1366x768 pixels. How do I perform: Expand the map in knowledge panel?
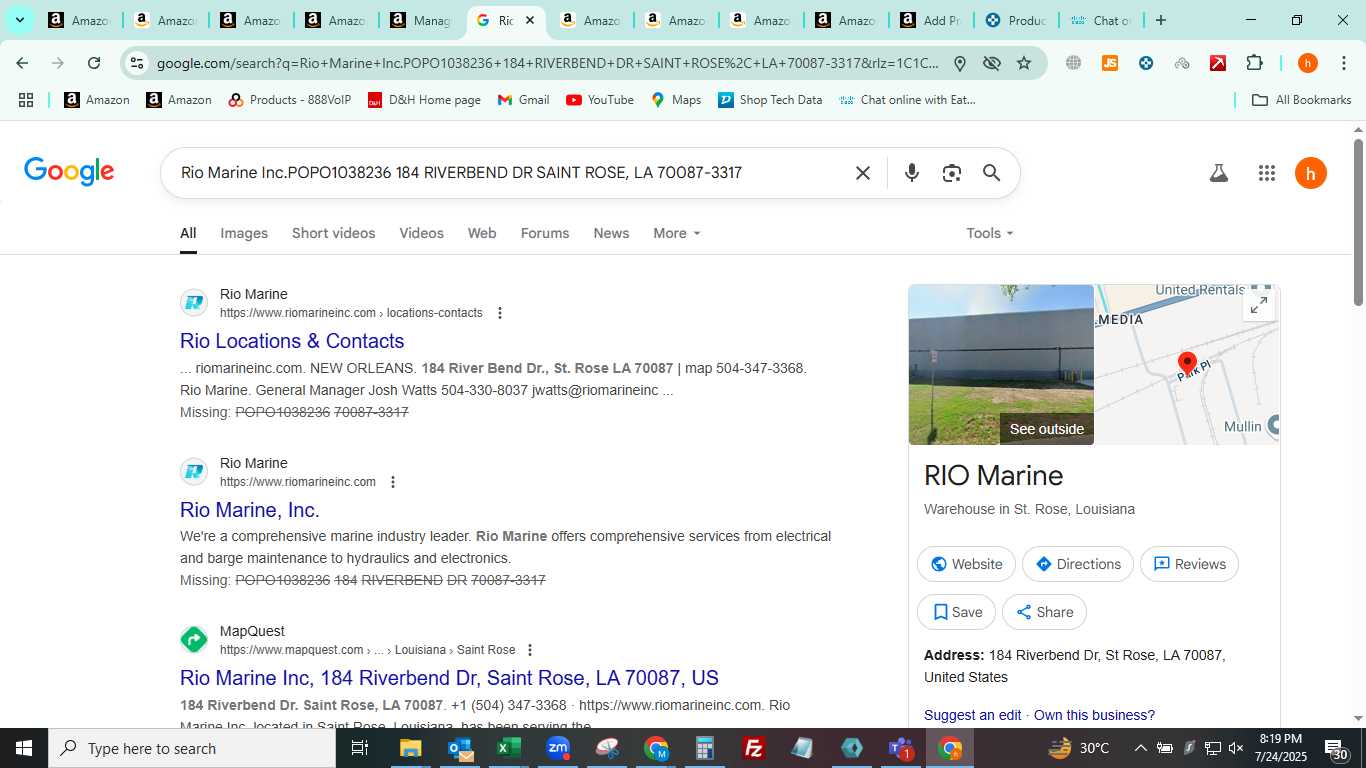click(x=1259, y=305)
